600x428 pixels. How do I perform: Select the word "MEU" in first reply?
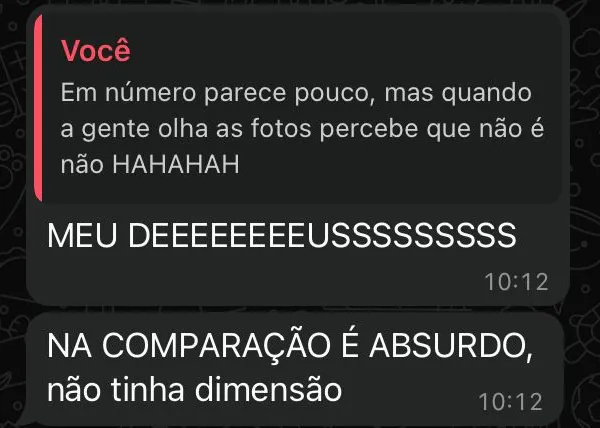(82, 236)
